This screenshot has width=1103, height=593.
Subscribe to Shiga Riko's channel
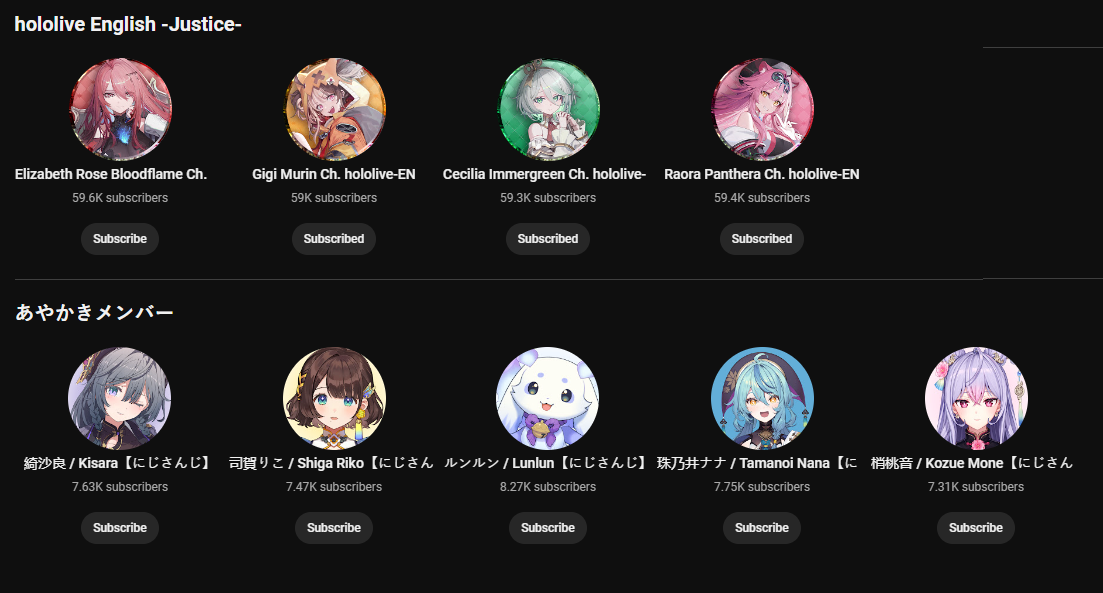click(x=334, y=528)
